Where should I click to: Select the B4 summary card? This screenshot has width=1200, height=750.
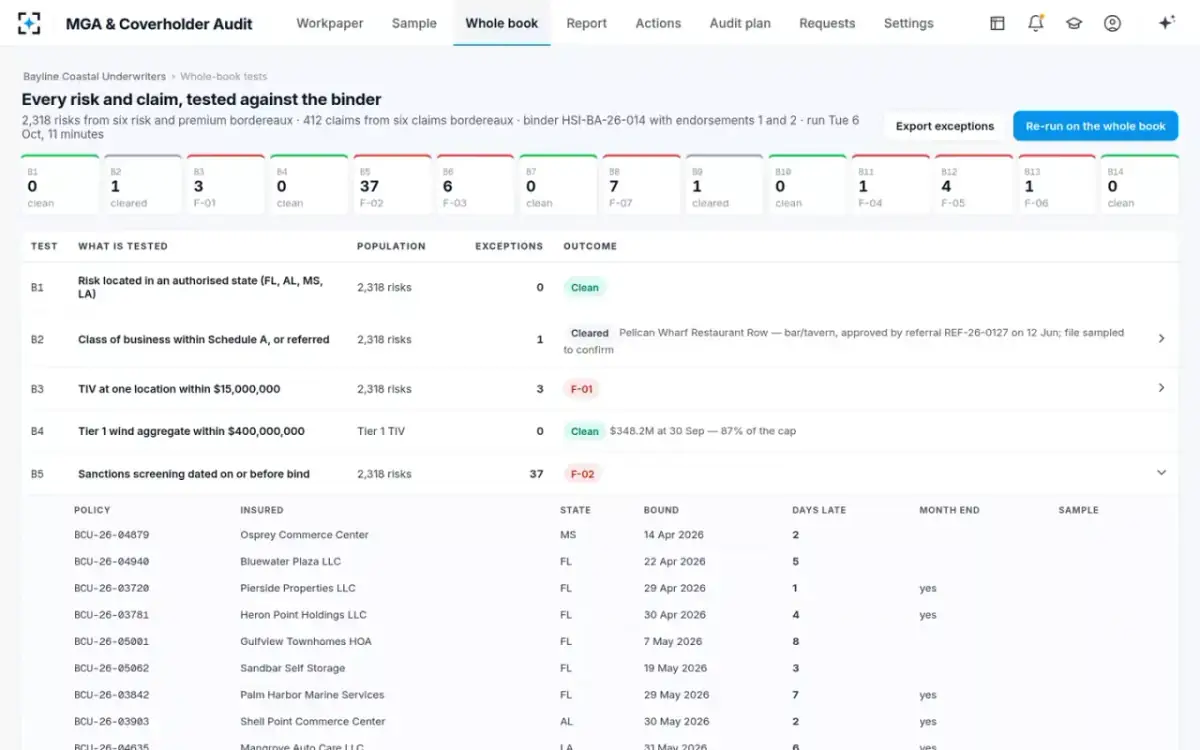click(309, 185)
